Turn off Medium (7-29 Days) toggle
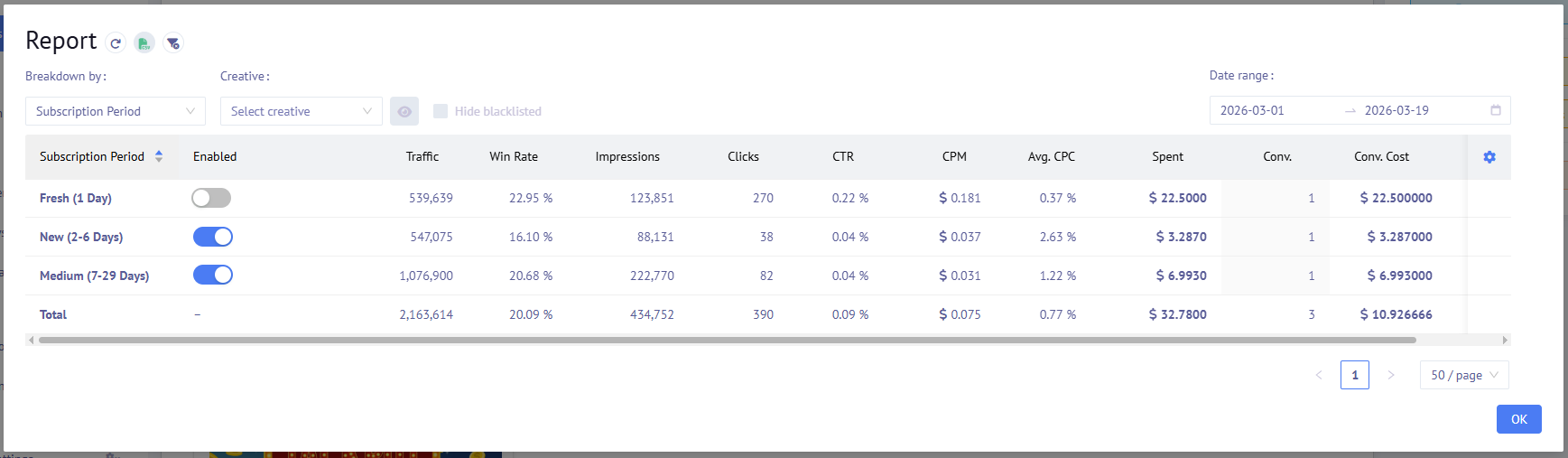1568x458 pixels. pos(213,276)
